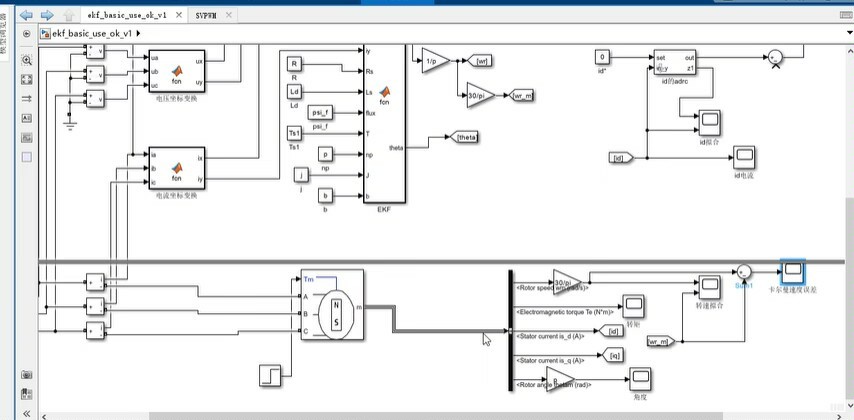The image size is (854, 420).
Task: Select the scope below the adrc block
Action: (x=710, y=124)
